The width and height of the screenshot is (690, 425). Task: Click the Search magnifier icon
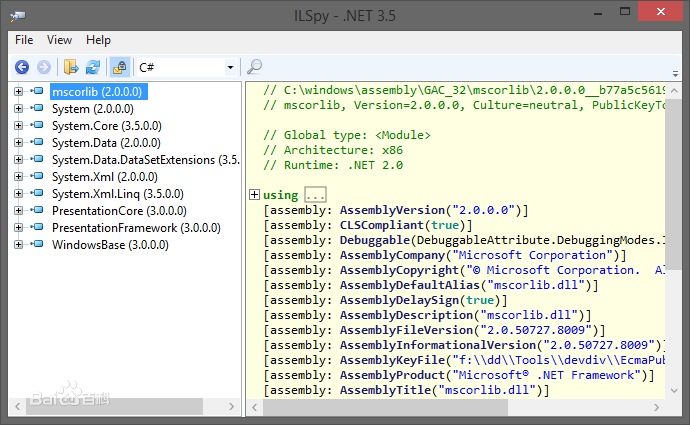[x=254, y=67]
